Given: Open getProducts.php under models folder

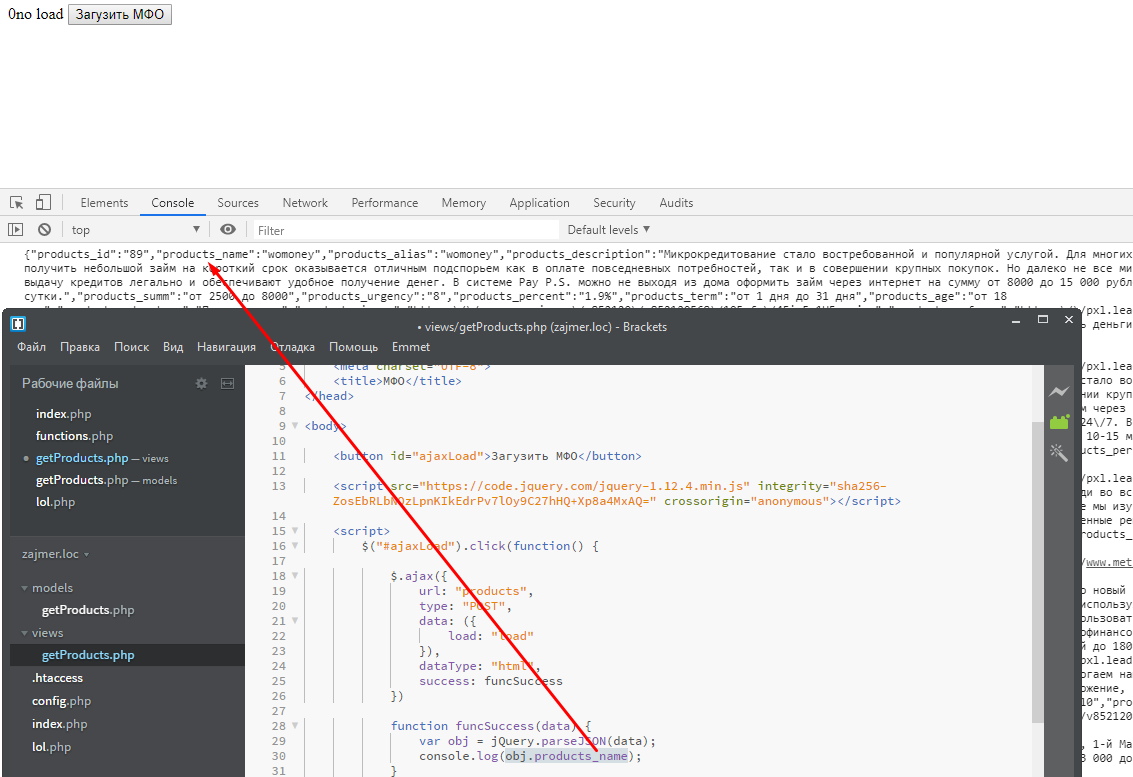Looking at the screenshot, I should (88, 610).
